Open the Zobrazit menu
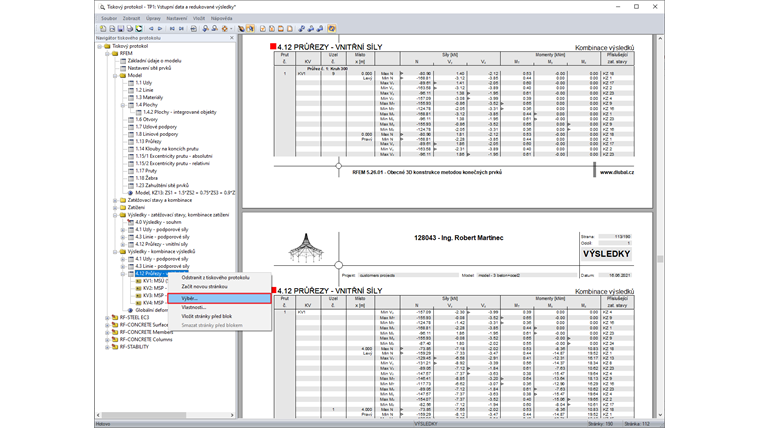Screen dimensions: 760x428 131,18
